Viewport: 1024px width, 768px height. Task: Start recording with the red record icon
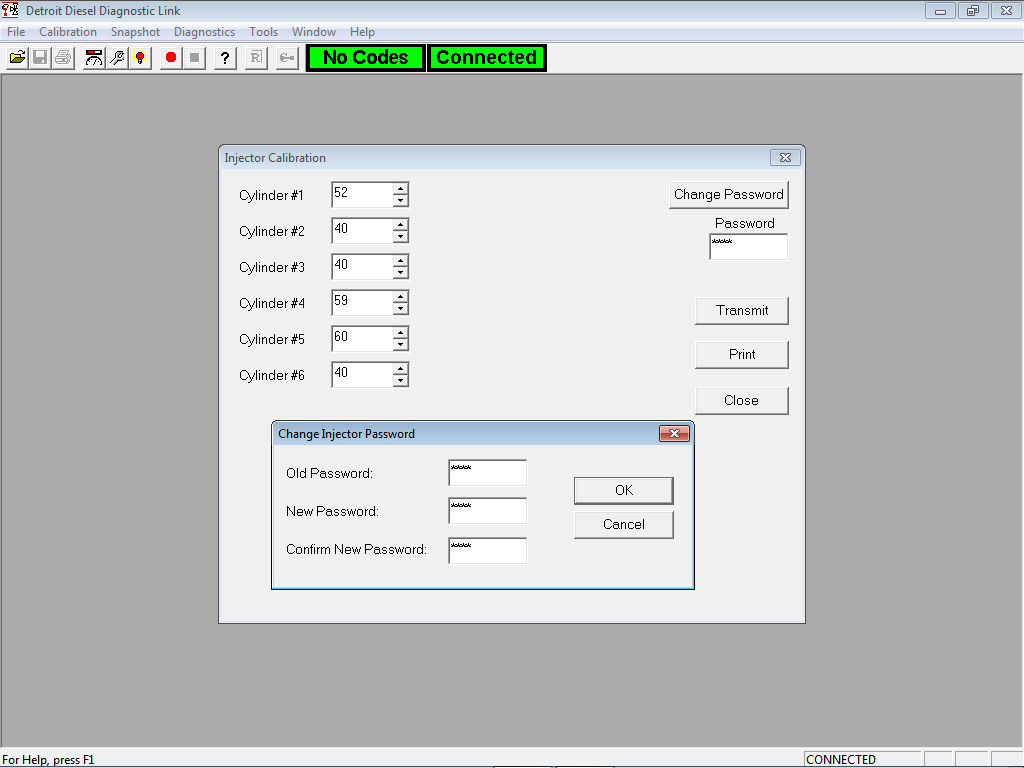point(170,57)
